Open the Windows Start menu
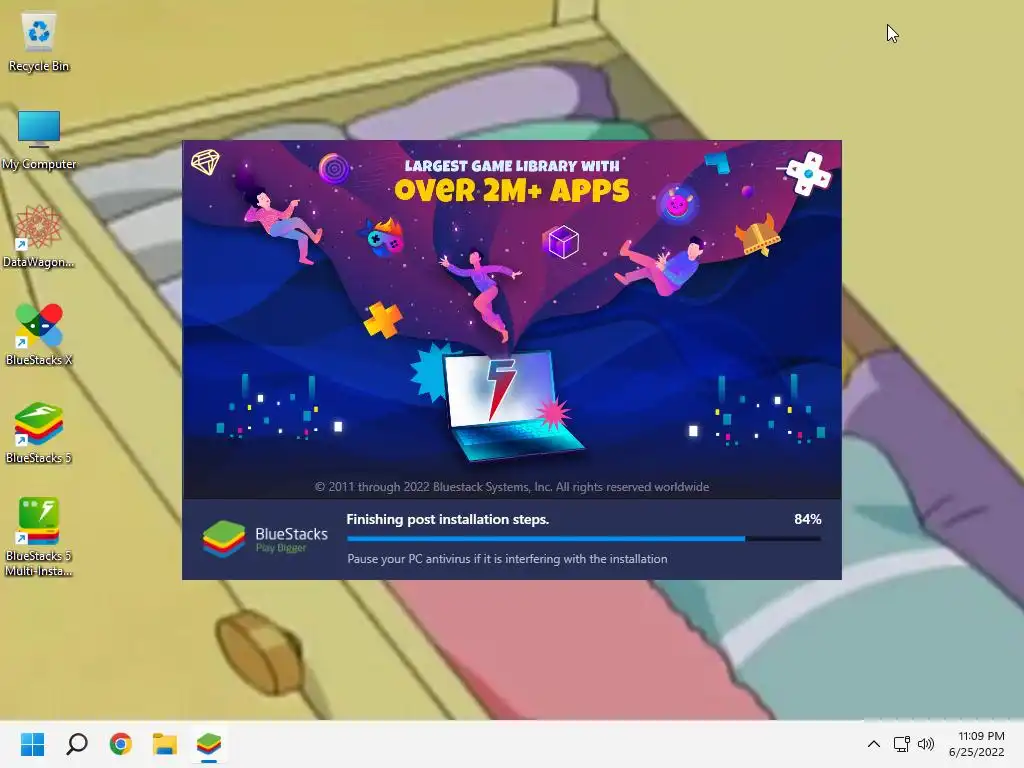Image resolution: width=1024 pixels, height=768 pixels. pyautogui.click(x=32, y=744)
